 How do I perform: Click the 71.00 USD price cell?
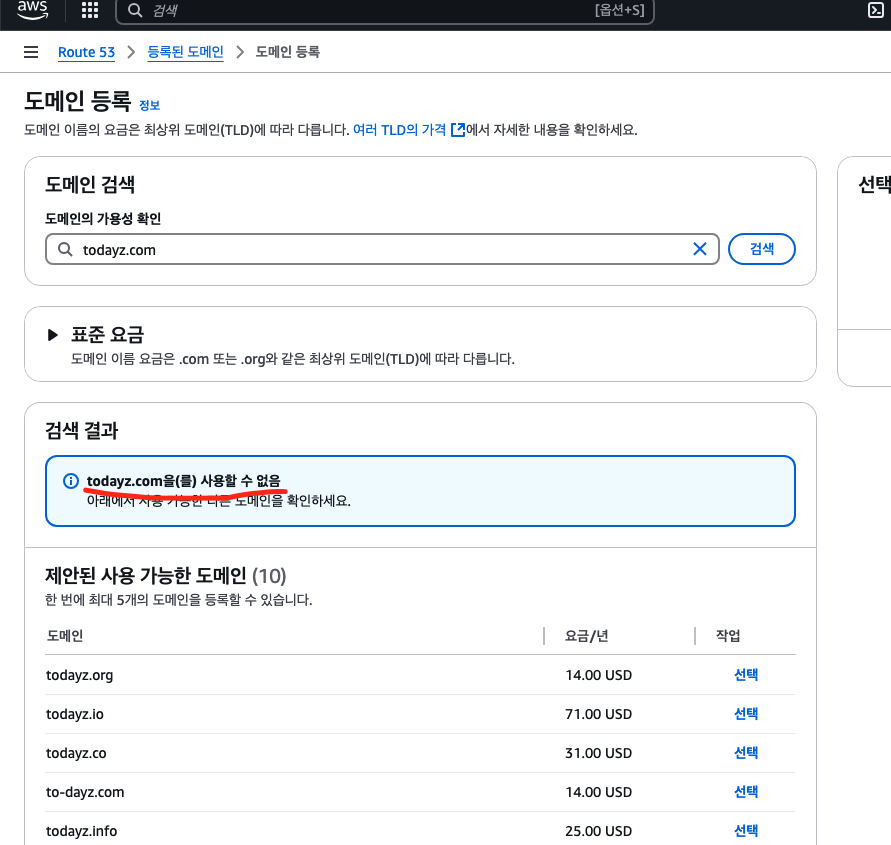click(598, 714)
